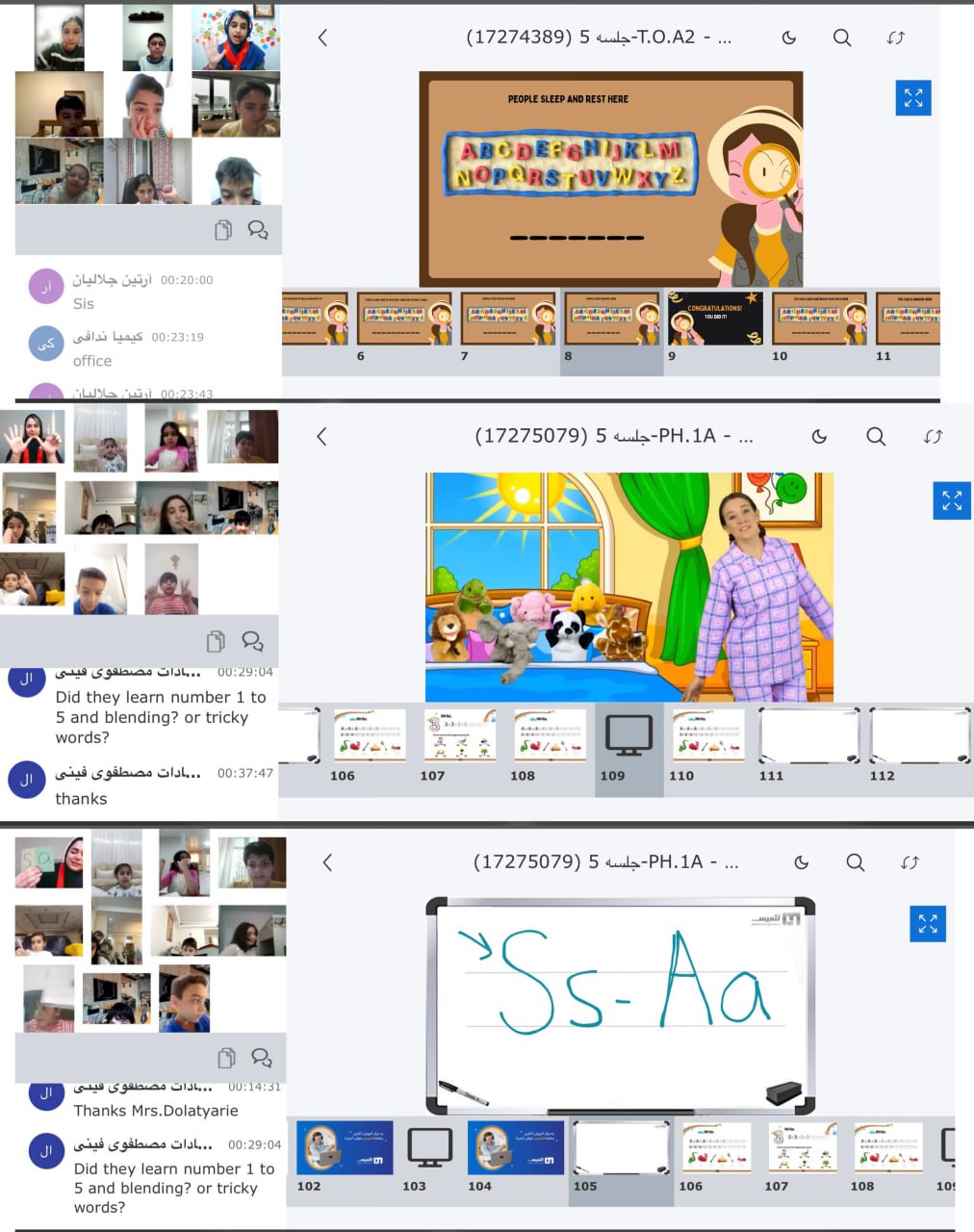974x1232 pixels.
Task: Click the refresh icon in the T.O.A2 header
Action: coord(896,38)
